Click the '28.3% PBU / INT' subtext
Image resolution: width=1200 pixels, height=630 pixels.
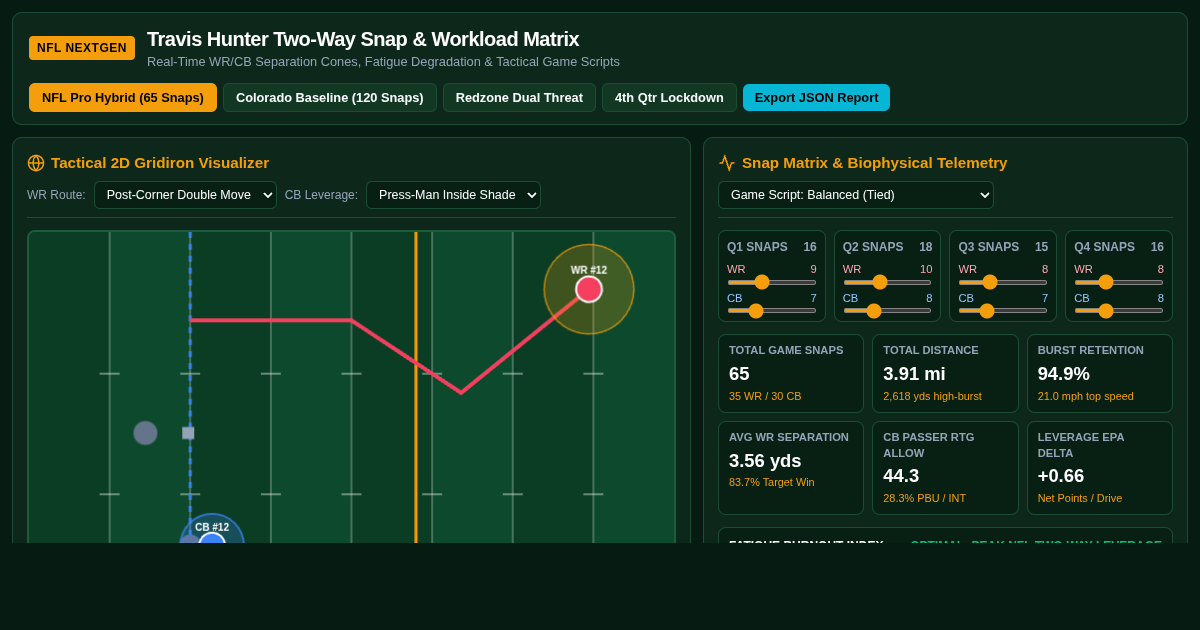point(925,498)
